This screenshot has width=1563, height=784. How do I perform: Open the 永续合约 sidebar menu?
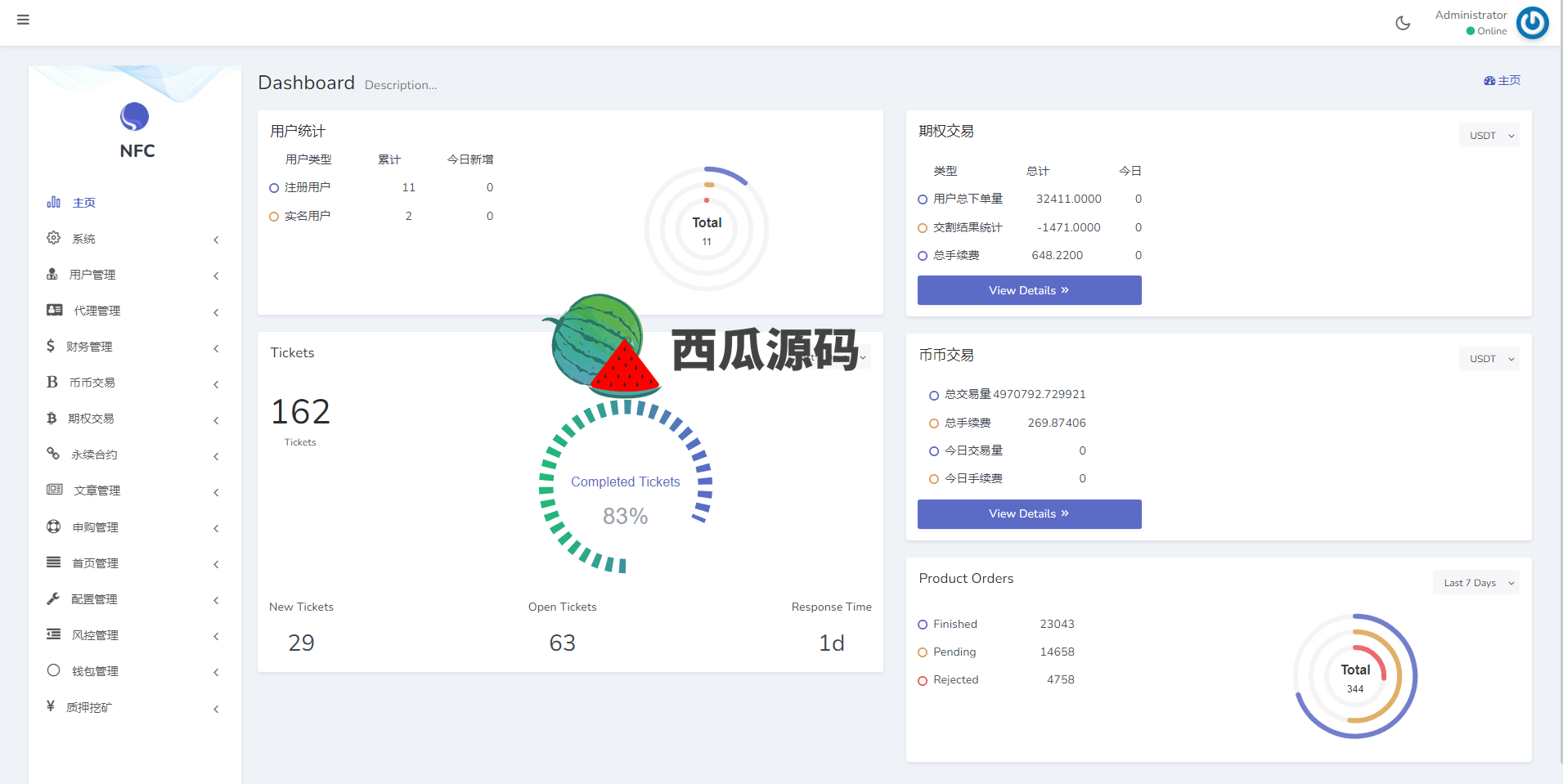135,455
